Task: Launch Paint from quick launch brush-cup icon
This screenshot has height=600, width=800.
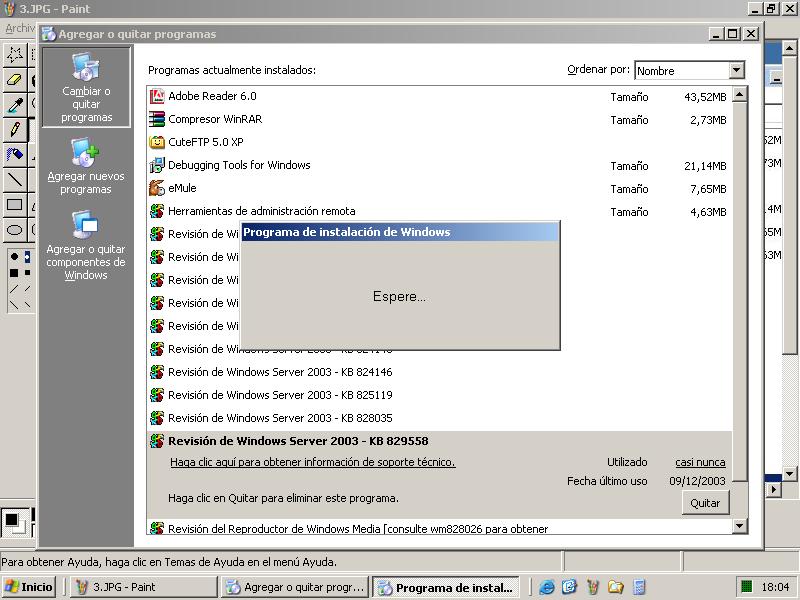Action: pyautogui.click(x=592, y=587)
